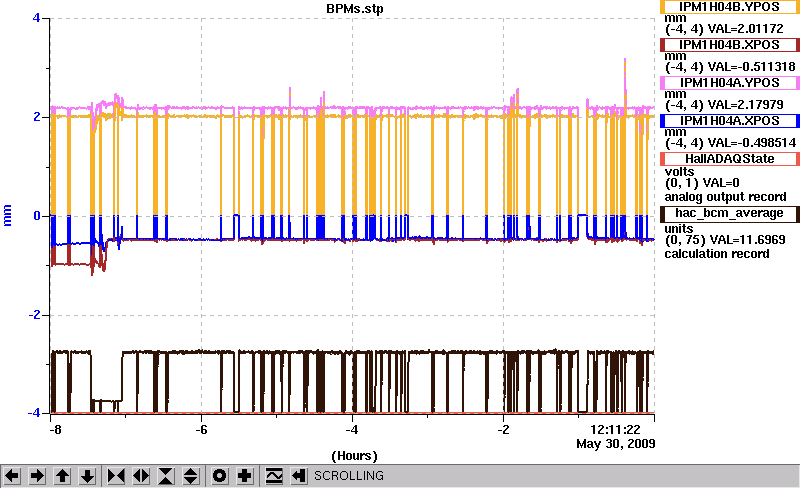Click the BPMs.stp chart title
This screenshot has width=800, height=488.
355,9
